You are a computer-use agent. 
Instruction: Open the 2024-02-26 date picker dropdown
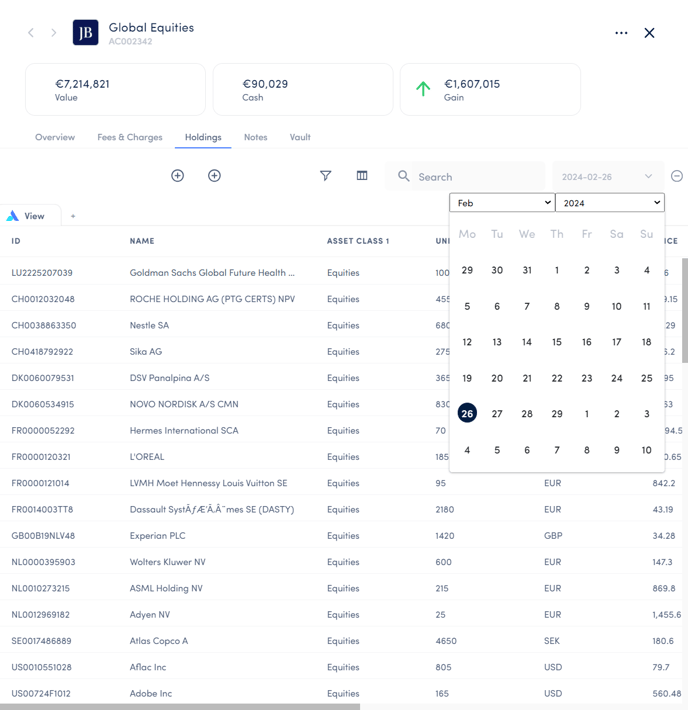(x=607, y=177)
